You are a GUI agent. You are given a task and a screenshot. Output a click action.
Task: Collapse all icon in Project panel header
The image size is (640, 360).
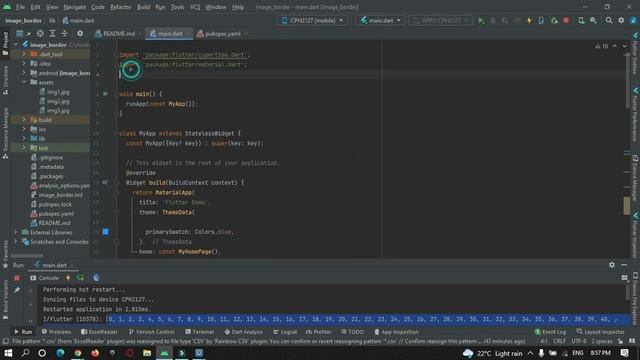click(64, 33)
